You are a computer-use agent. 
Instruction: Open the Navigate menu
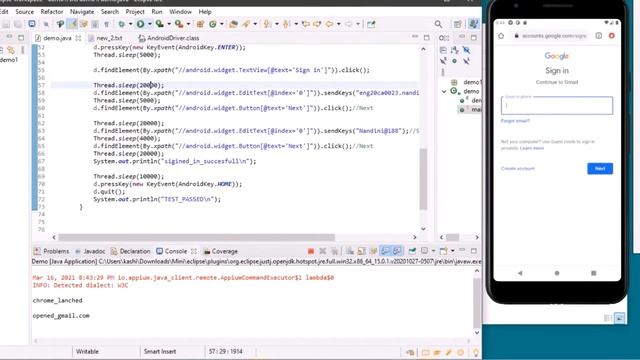82,12
